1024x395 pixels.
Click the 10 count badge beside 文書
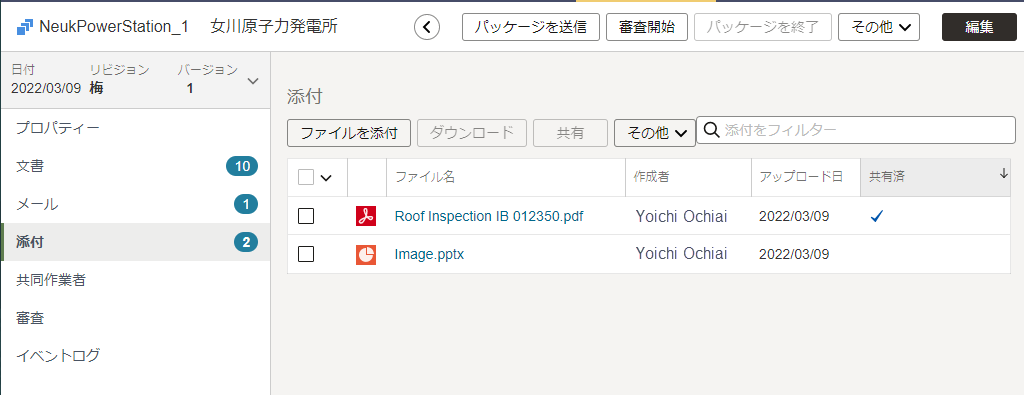click(242, 166)
